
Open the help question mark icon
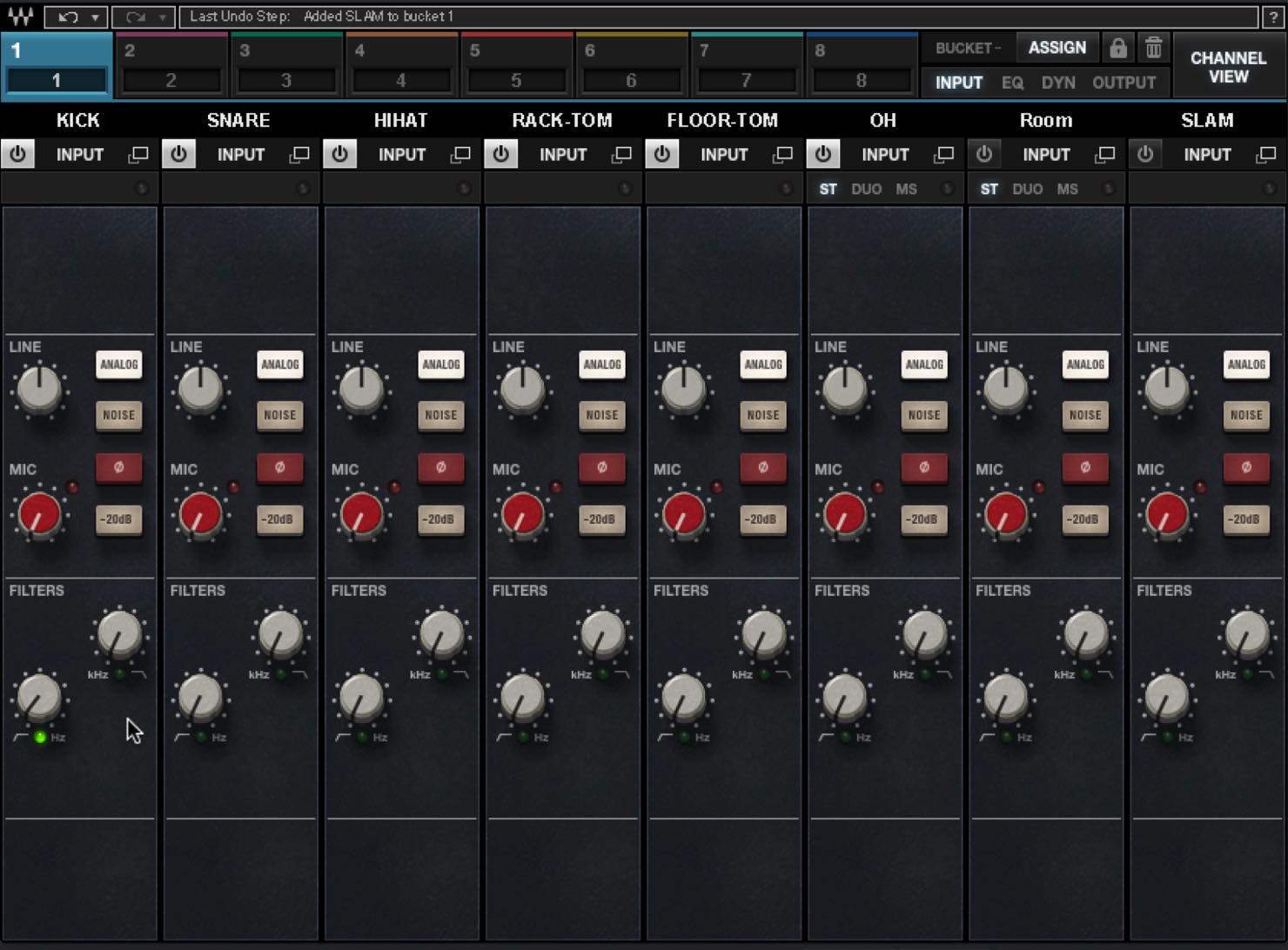pyautogui.click(x=1273, y=17)
